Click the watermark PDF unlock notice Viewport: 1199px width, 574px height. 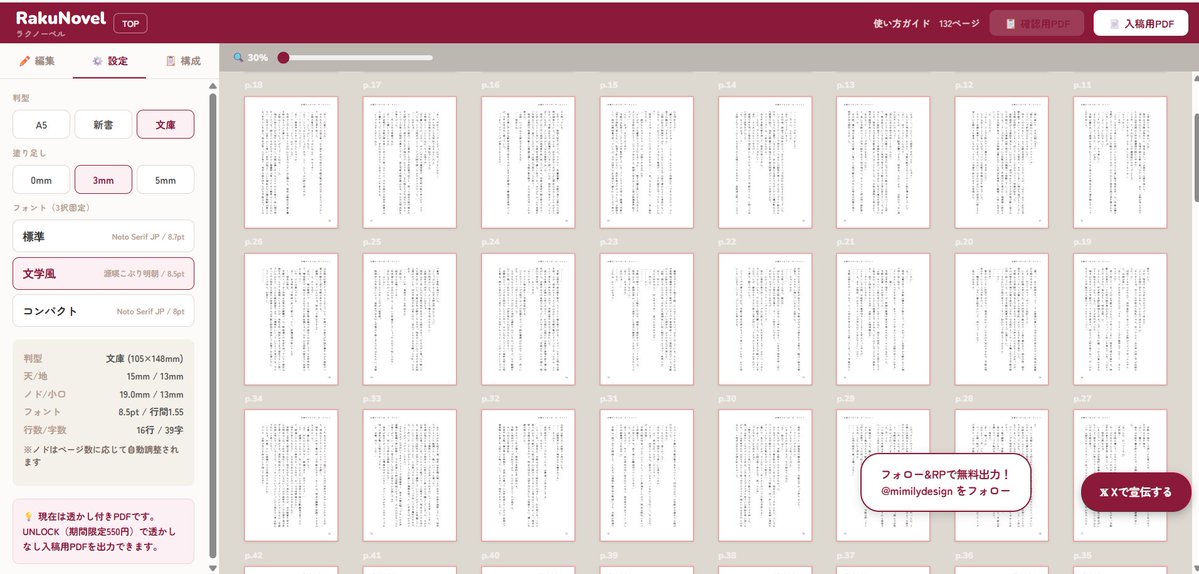tap(103, 532)
